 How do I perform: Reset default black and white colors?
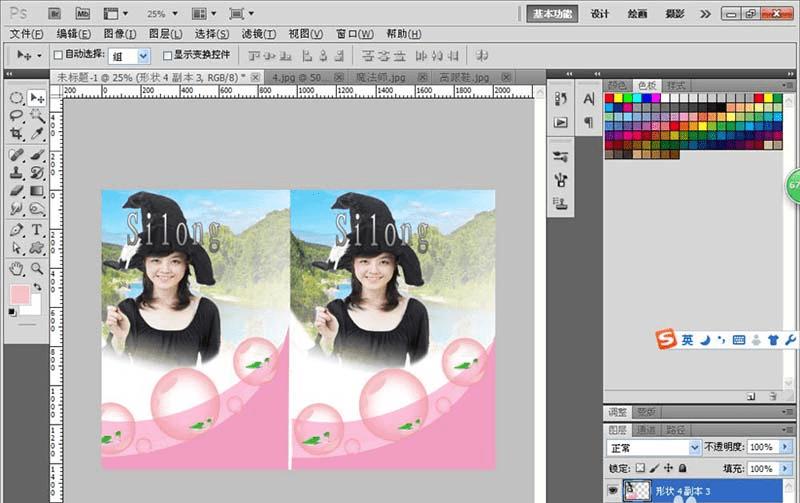coord(12,312)
